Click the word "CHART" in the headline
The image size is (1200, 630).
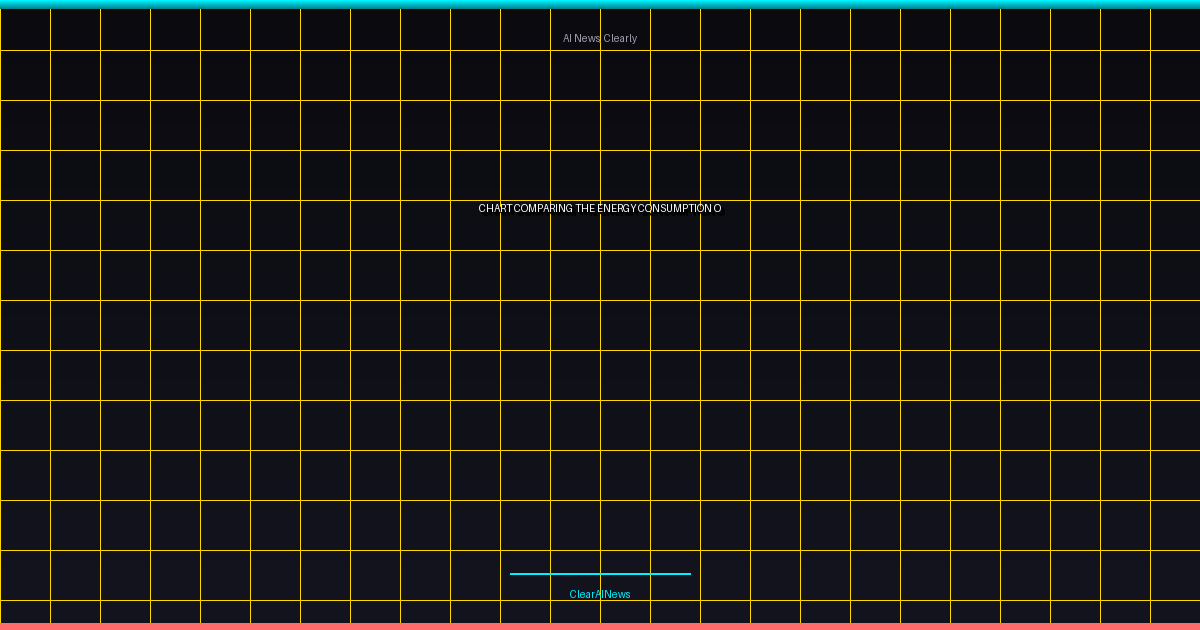495,208
